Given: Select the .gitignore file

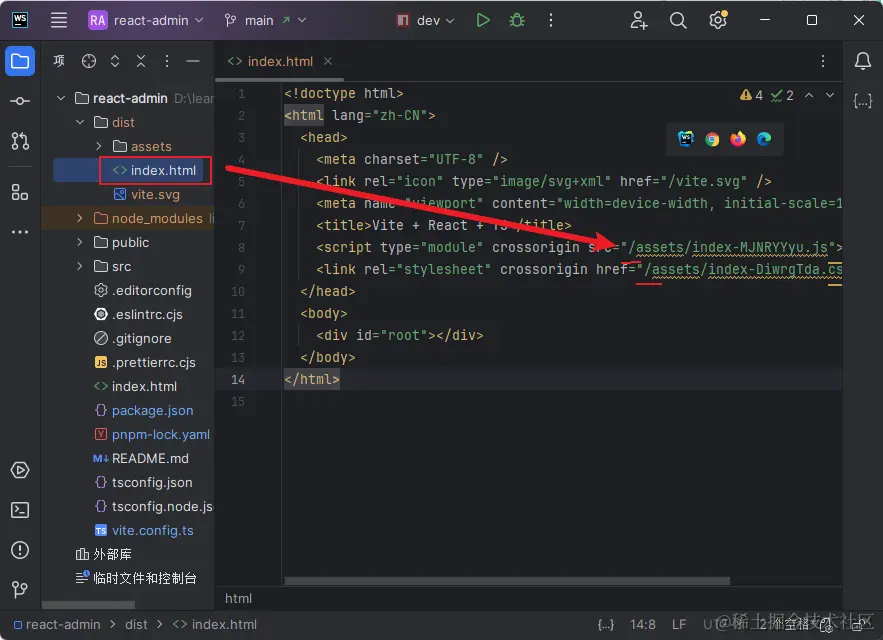Looking at the screenshot, I should [x=132, y=338].
